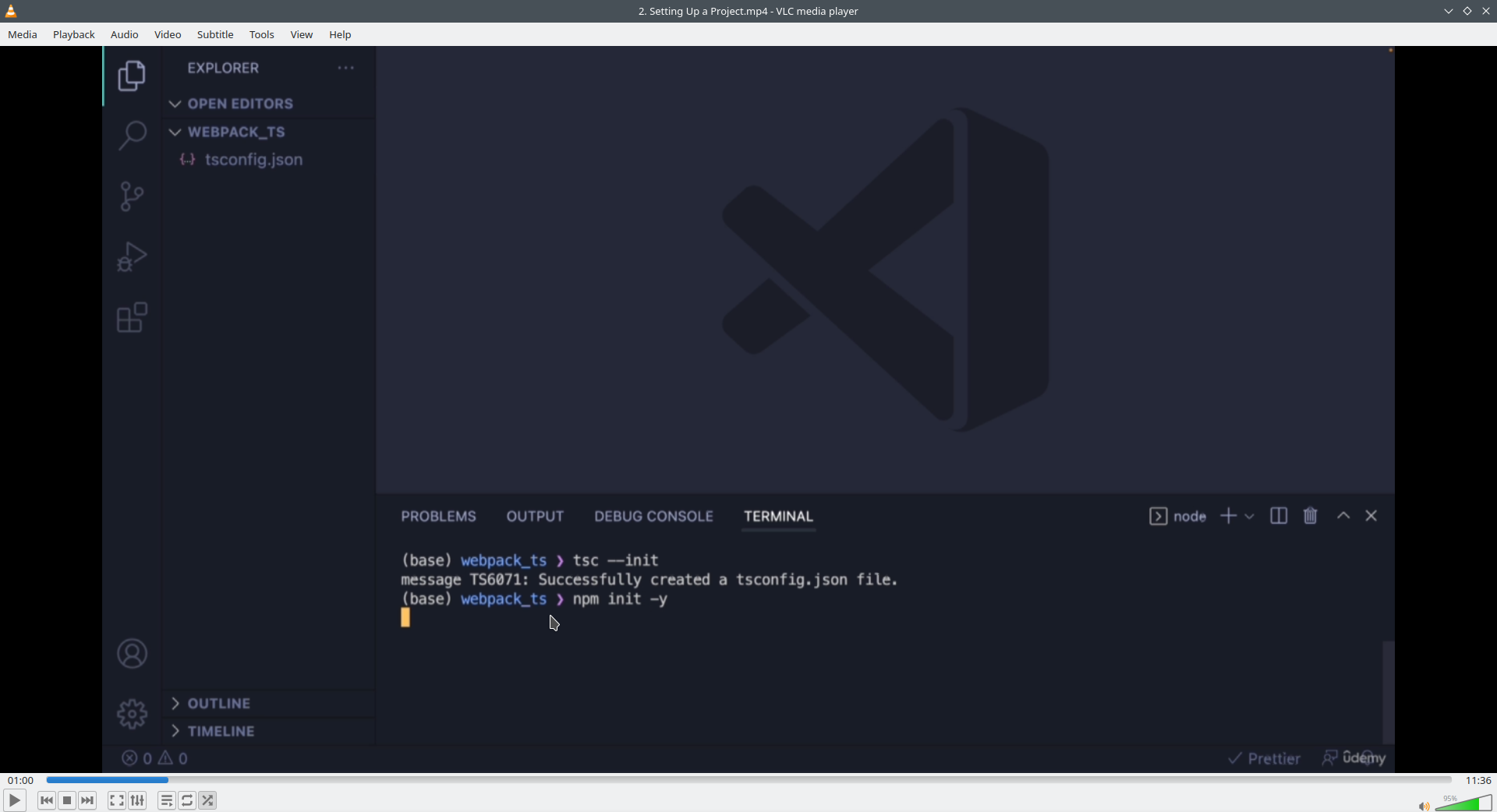Open the View menu
The width and height of the screenshot is (1497, 812).
click(x=302, y=34)
